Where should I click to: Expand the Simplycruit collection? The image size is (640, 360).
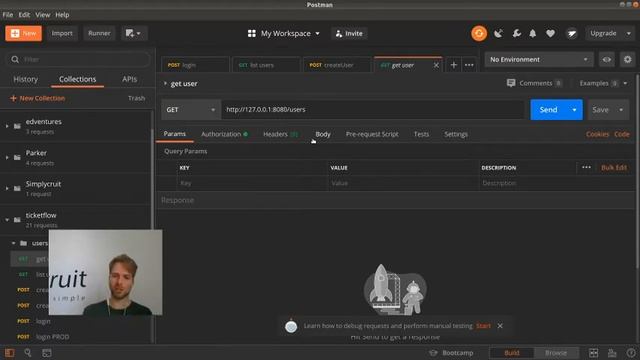(7, 189)
